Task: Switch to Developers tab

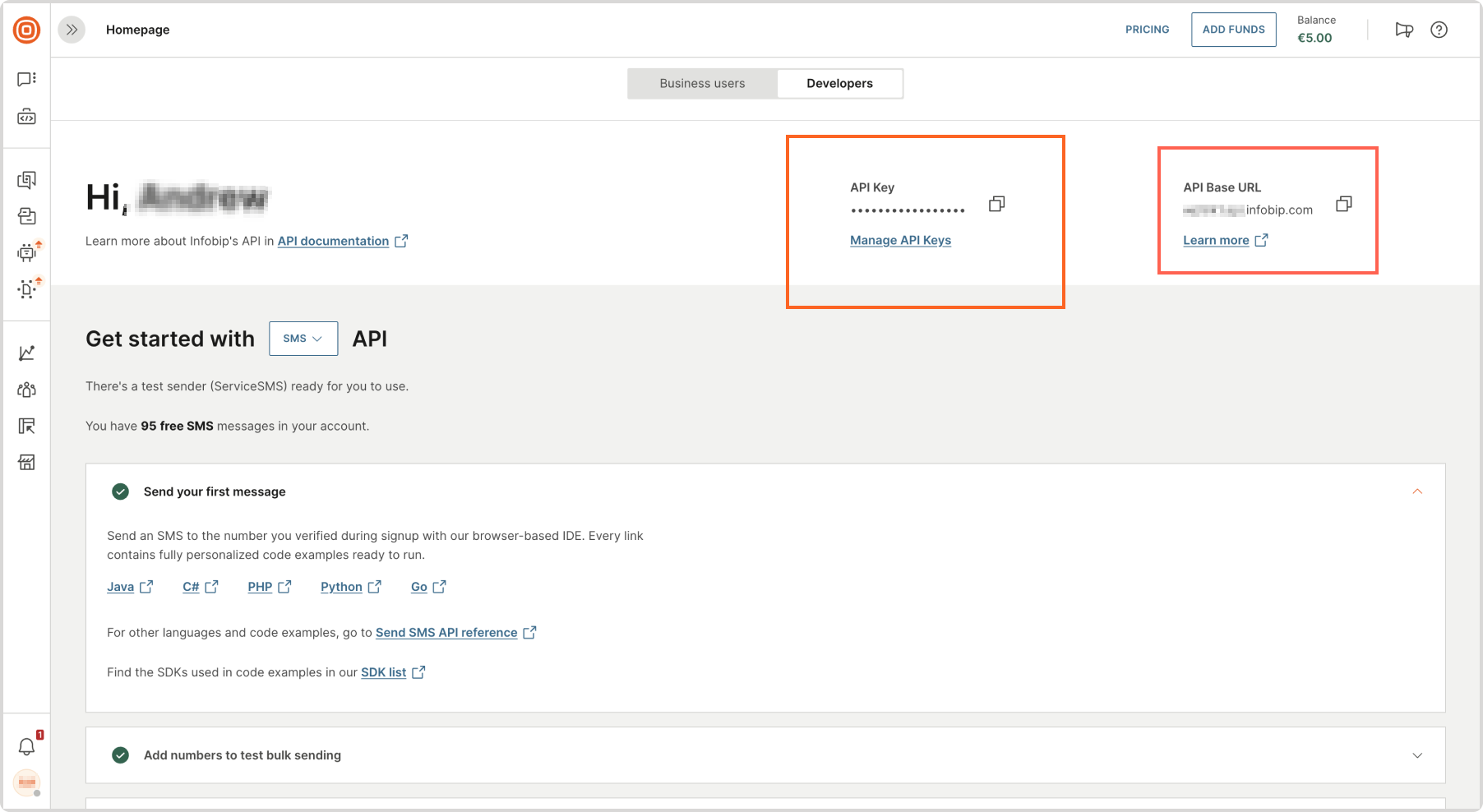Action: coord(839,83)
